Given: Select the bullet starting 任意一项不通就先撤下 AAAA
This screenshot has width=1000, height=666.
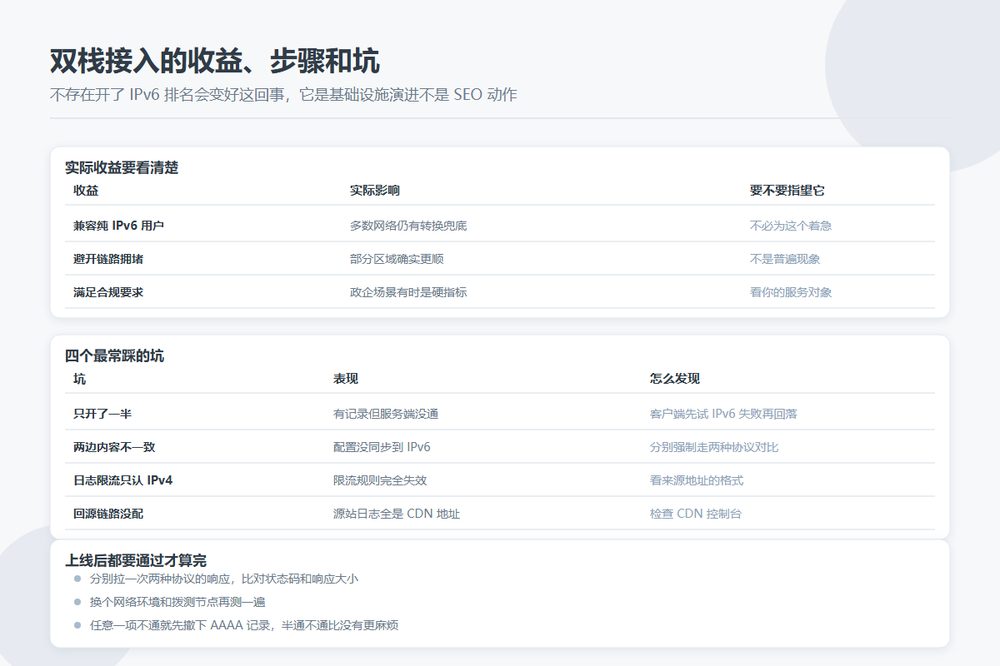Looking at the screenshot, I should [244, 625].
